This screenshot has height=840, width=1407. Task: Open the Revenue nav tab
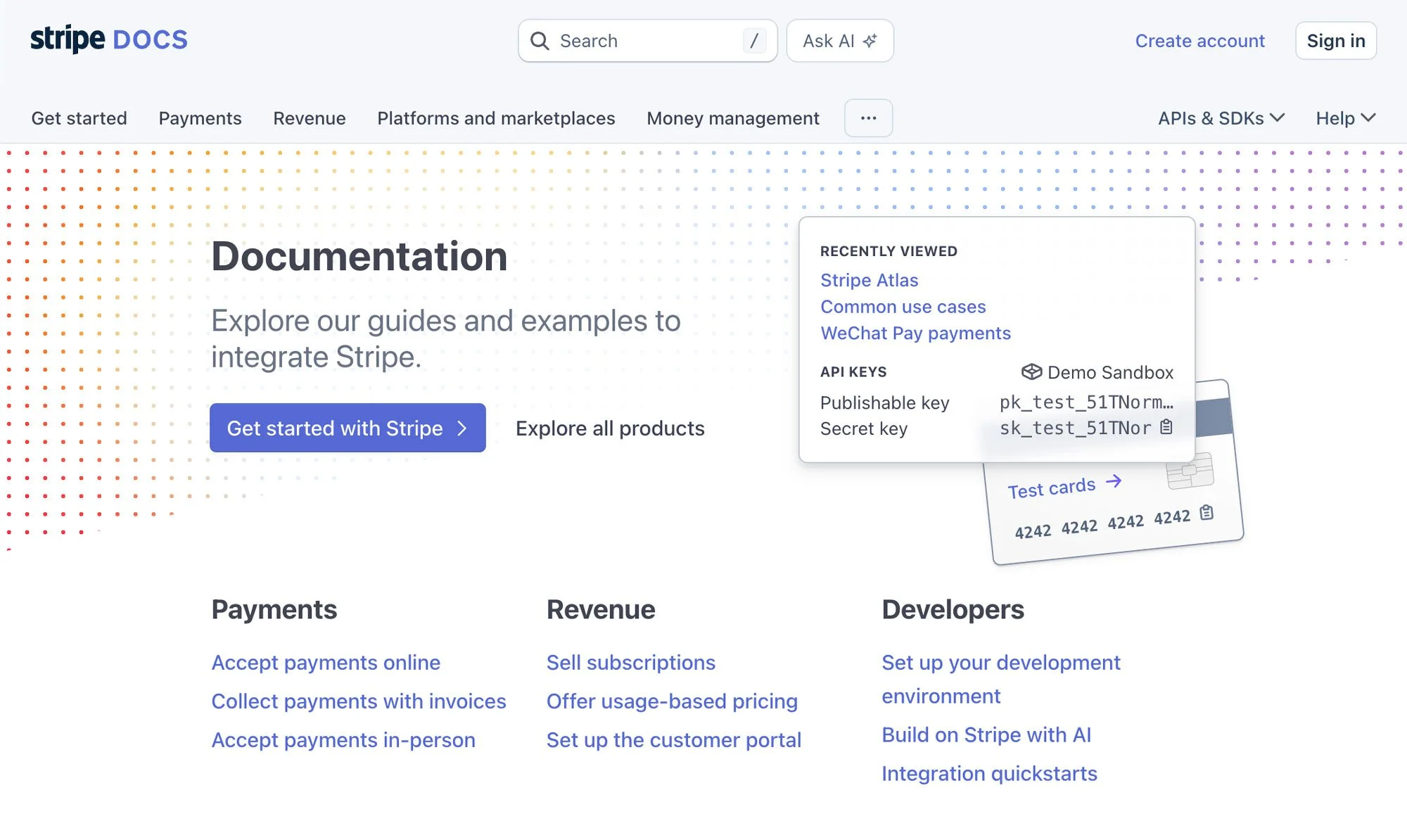pos(310,118)
